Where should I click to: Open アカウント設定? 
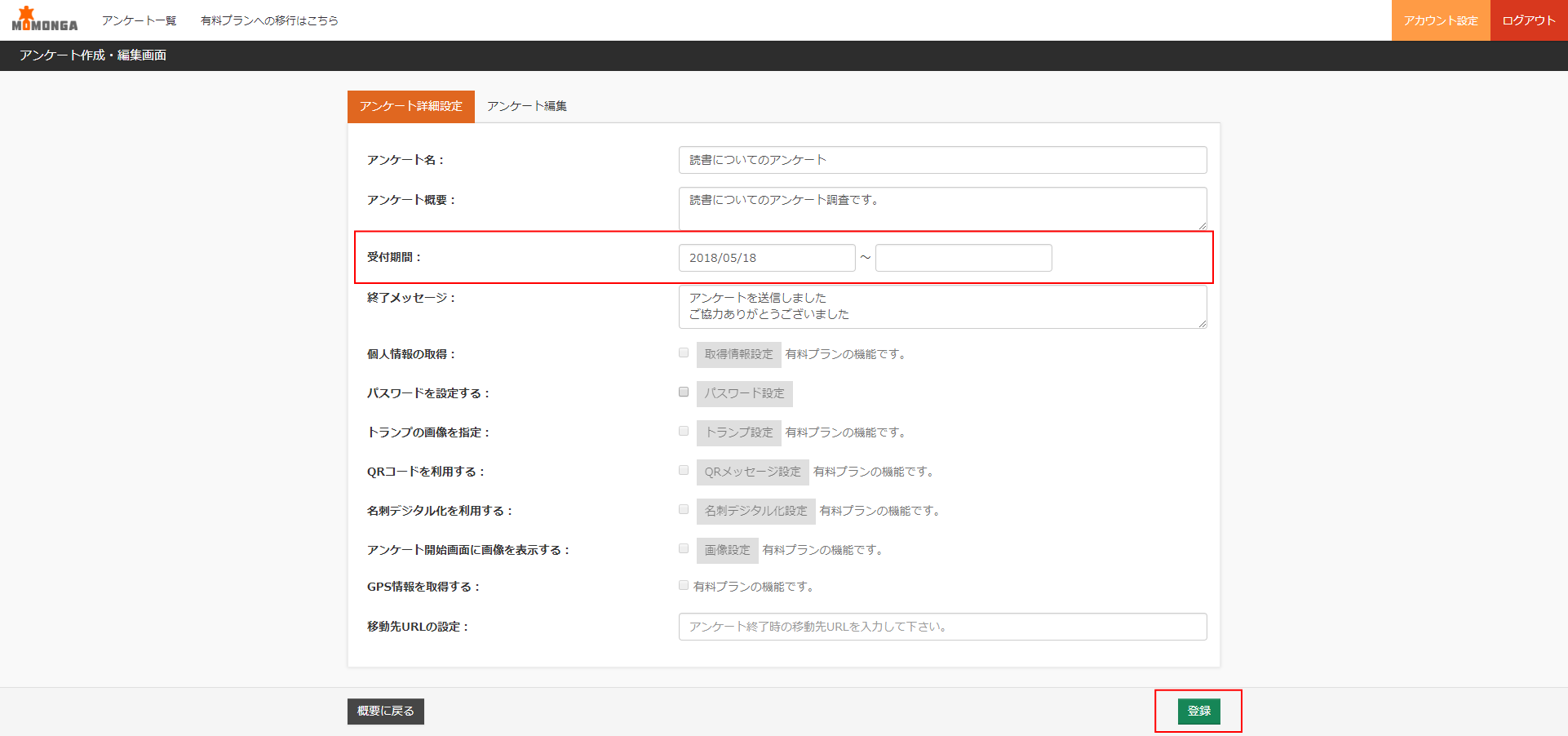click(x=1441, y=20)
